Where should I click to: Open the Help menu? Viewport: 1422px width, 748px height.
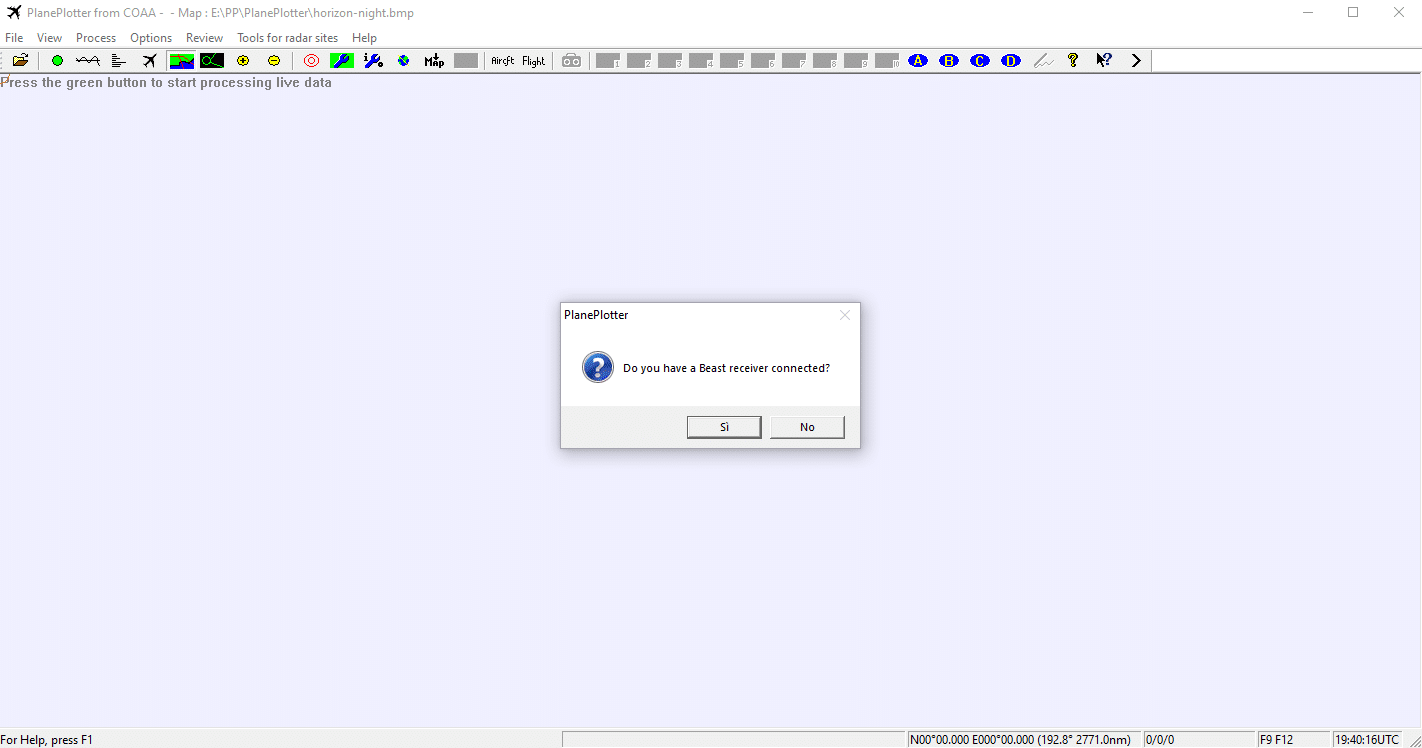pyautogui.click(x=364, y=38)
